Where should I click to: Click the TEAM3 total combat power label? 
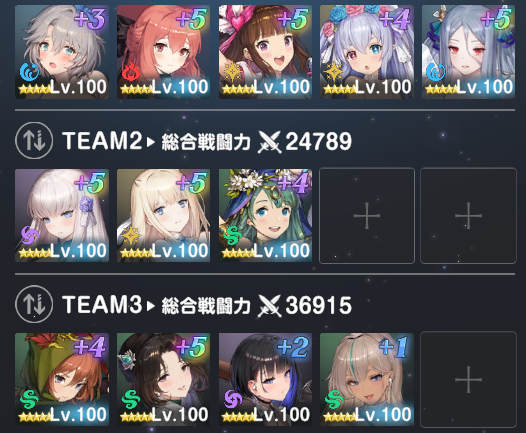(x=206, y=306)
